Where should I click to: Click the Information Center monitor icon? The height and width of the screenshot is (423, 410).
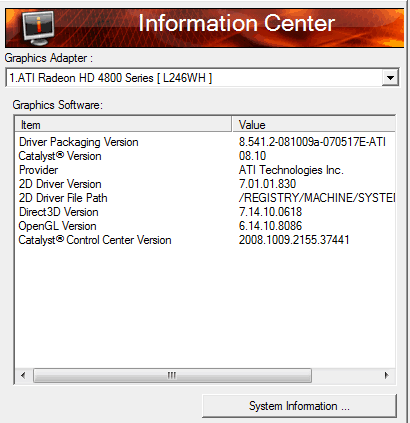click(38, 28)
